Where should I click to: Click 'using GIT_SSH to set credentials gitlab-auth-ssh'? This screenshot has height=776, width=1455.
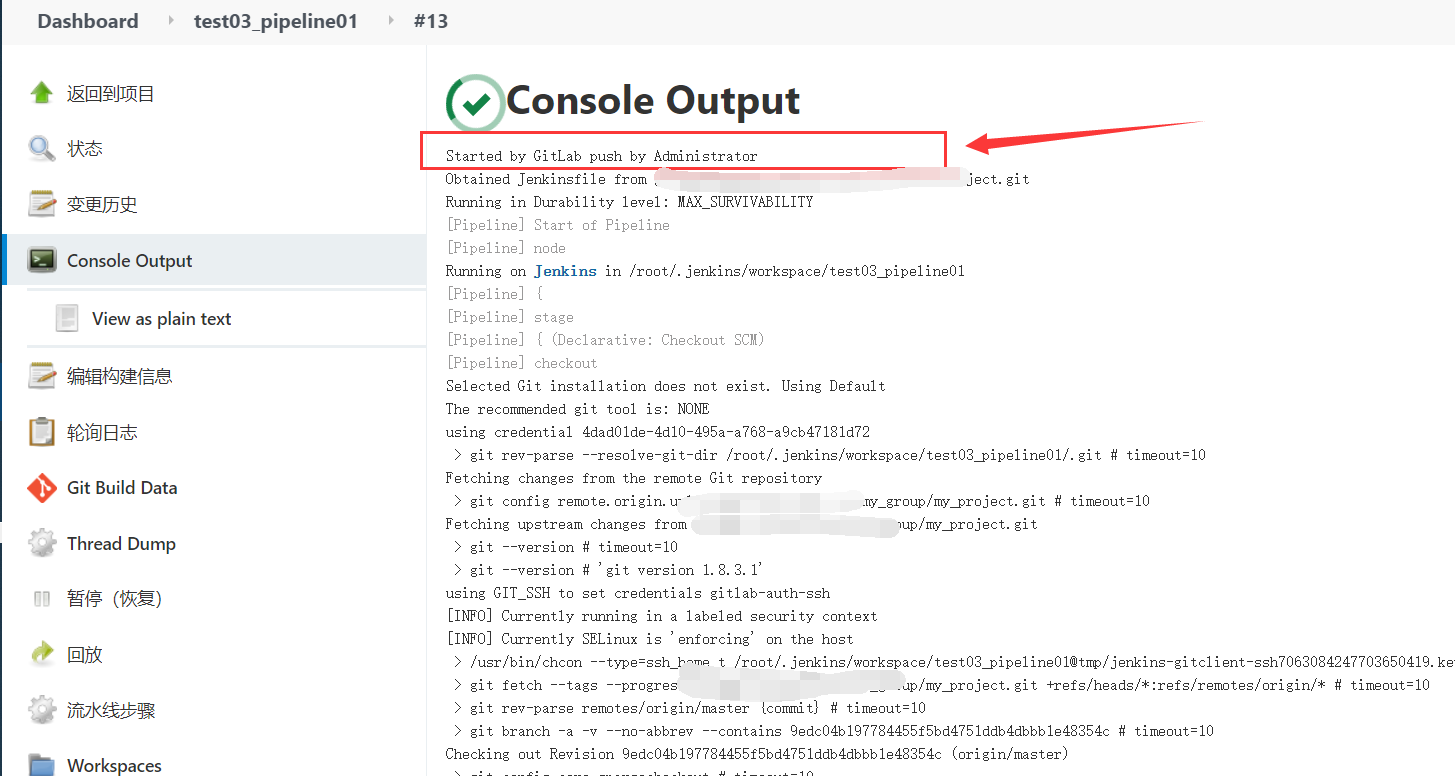coord(638,593)
